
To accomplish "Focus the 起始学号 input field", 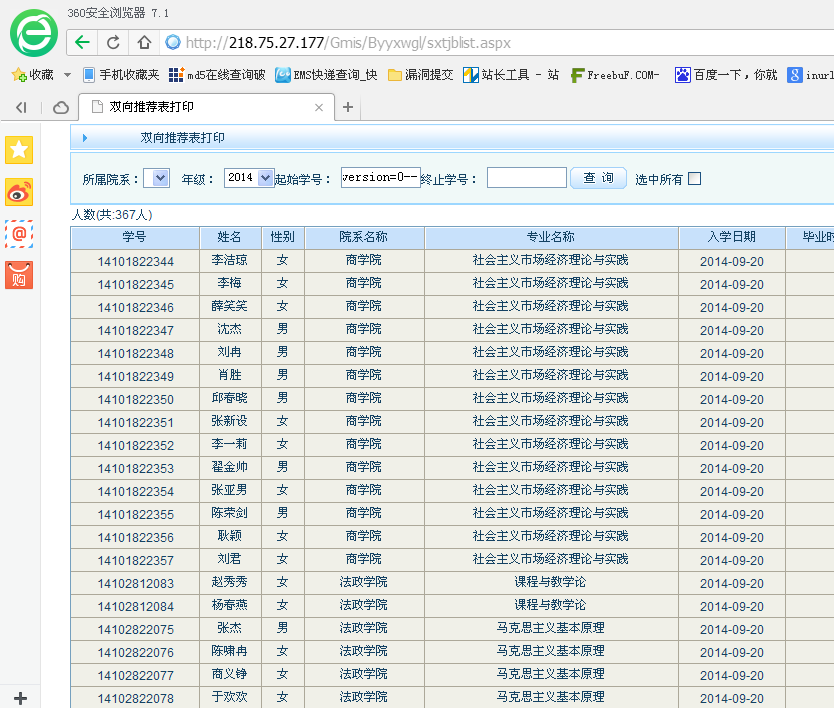I will click(x=381, y=178).
